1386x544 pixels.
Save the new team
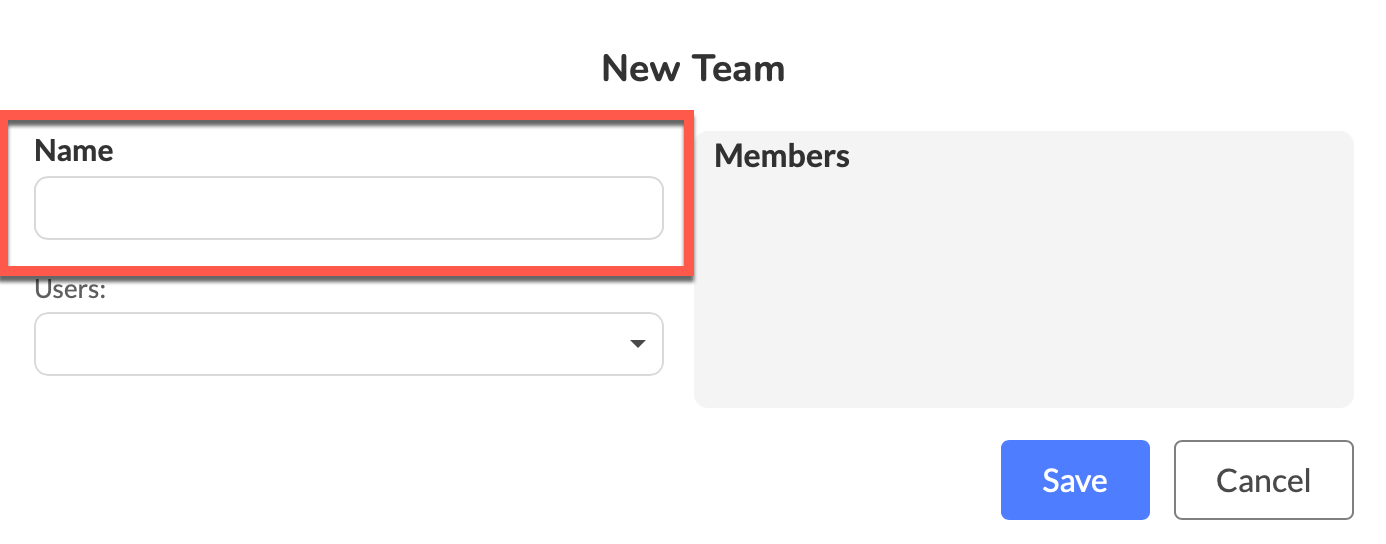1074,480
